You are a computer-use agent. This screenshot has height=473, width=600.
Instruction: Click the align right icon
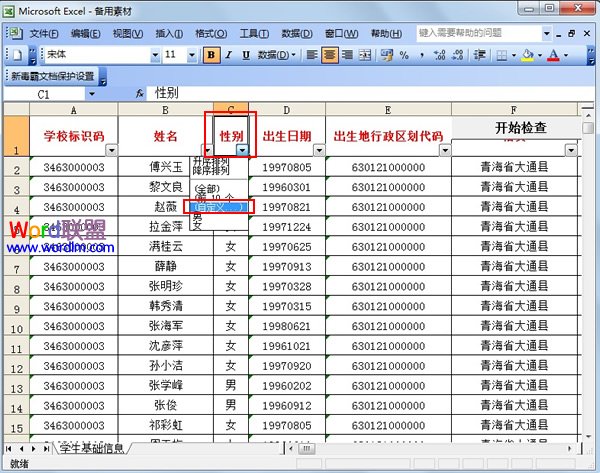pos(349,55)
